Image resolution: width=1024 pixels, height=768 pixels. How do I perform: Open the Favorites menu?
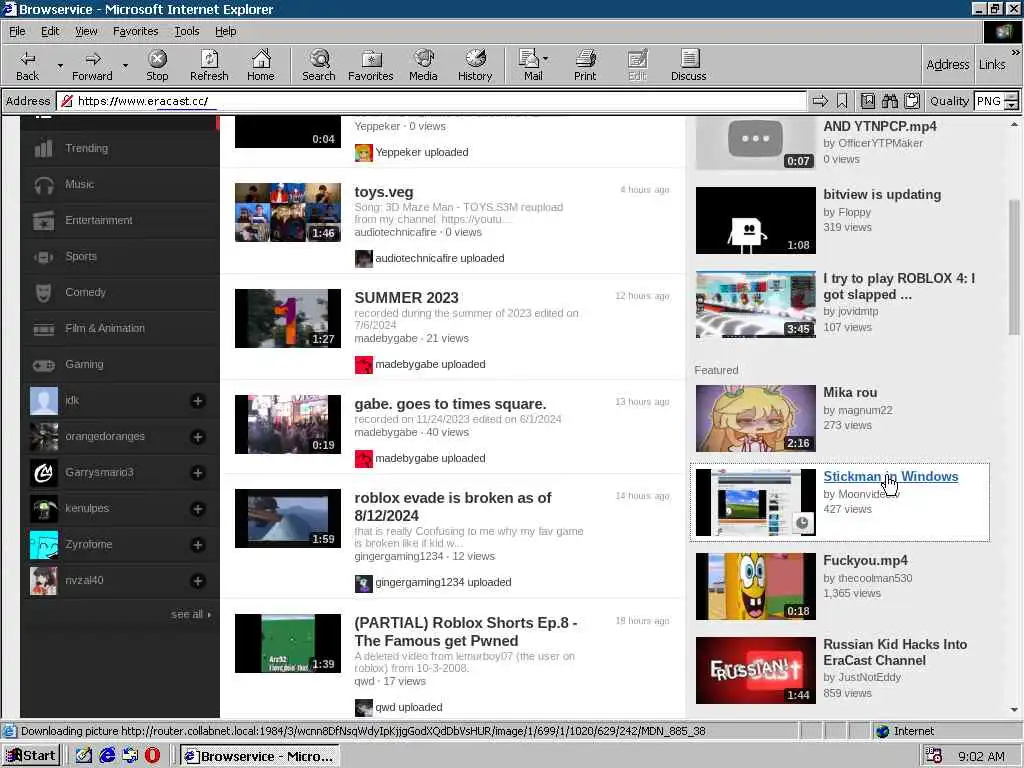[135, 31]
